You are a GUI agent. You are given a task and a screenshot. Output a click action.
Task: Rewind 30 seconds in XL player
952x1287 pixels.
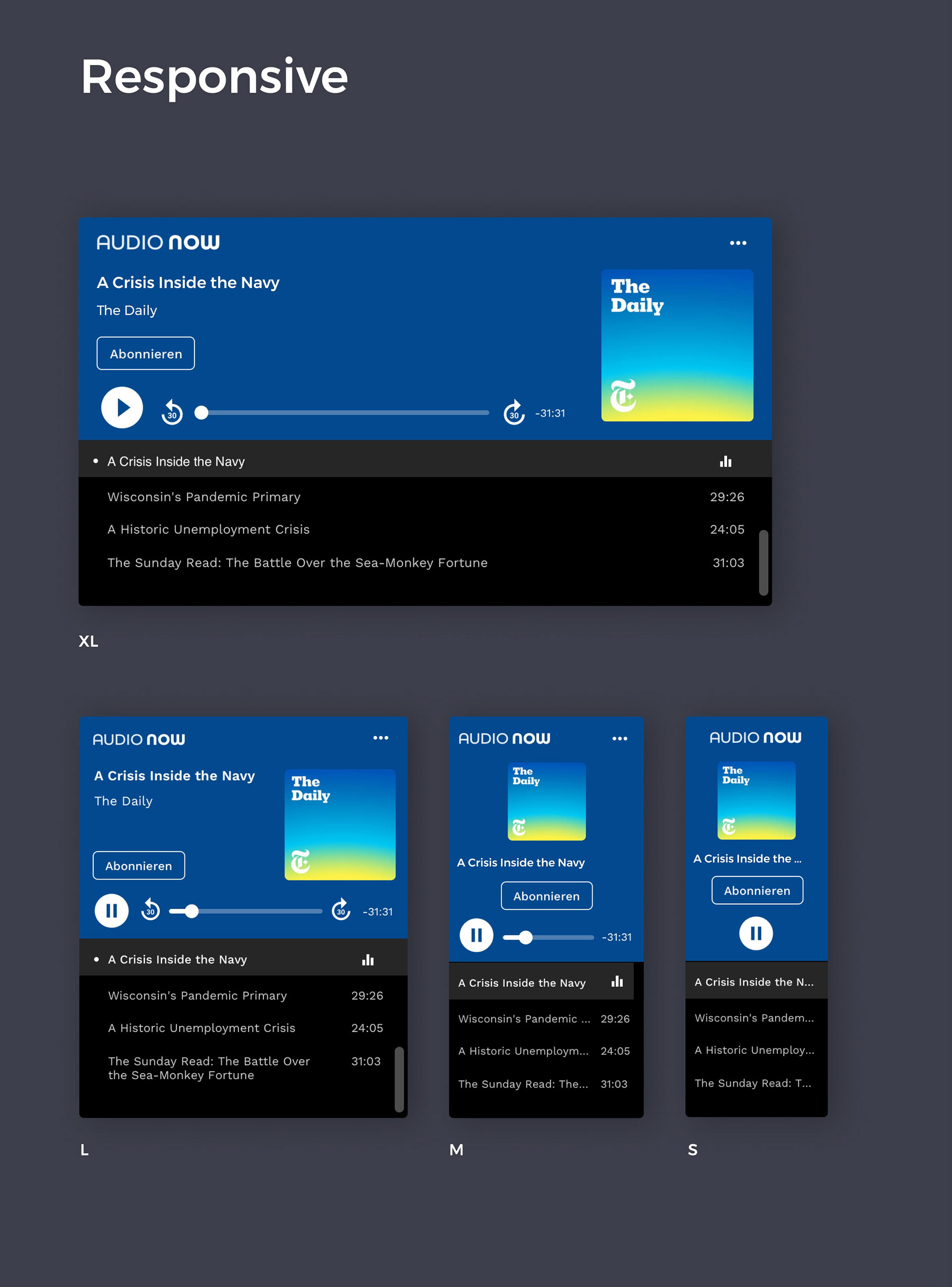pos(172,412)
